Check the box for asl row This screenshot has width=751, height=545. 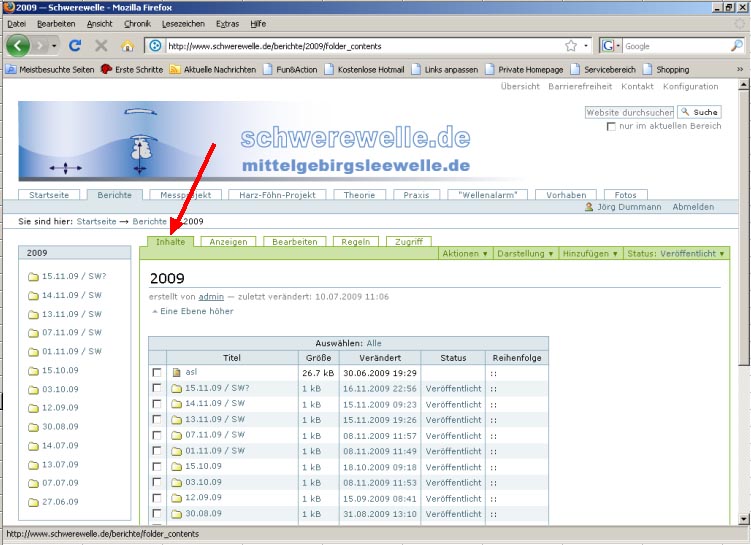click(156, 373)
